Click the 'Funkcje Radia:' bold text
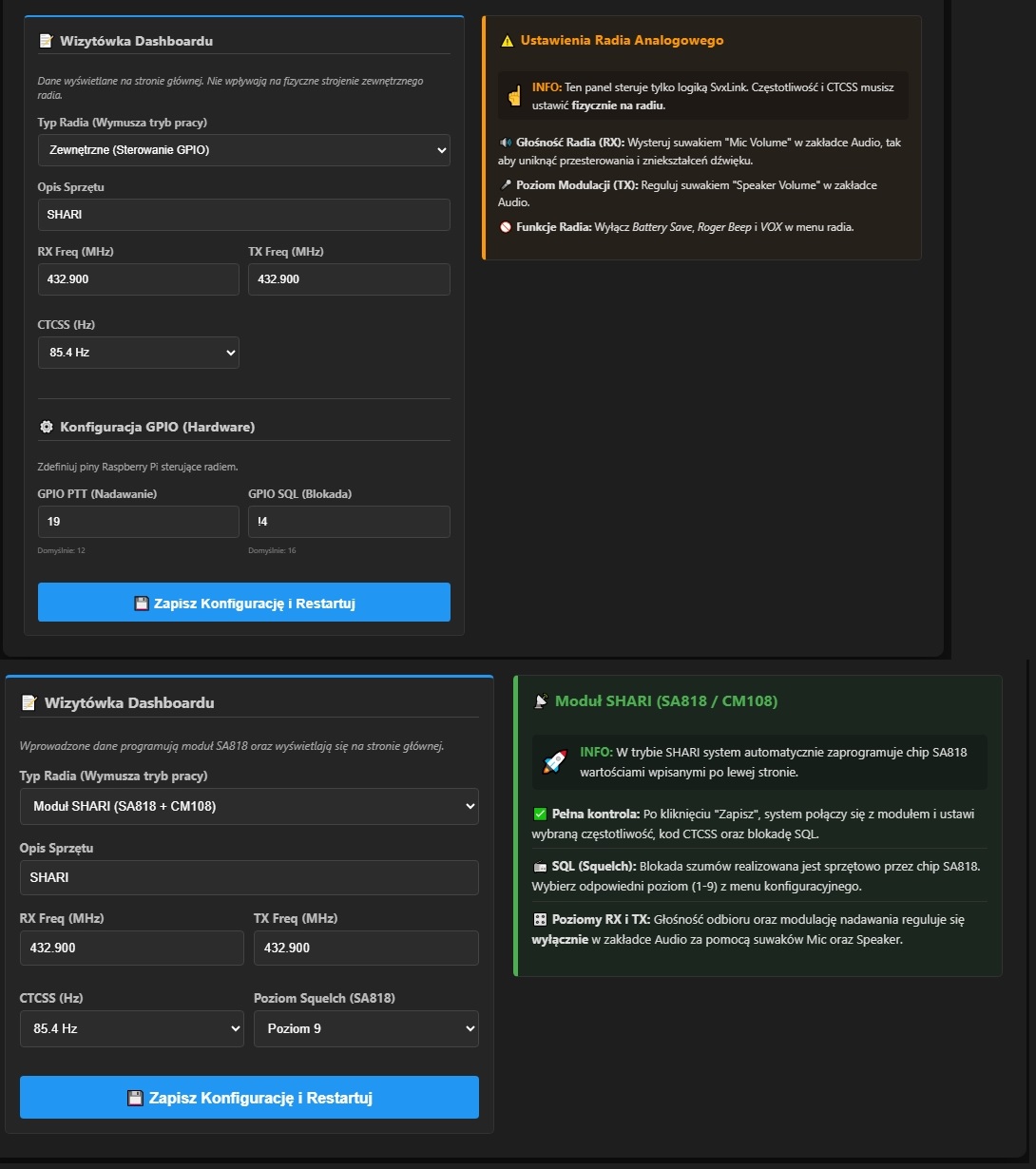1036x1169 pixels. pos(555,227)
